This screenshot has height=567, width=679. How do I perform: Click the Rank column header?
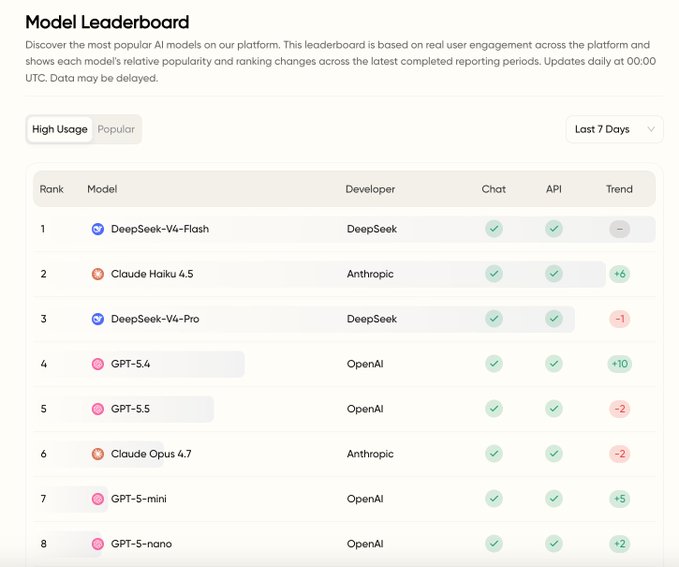point(52,189)
